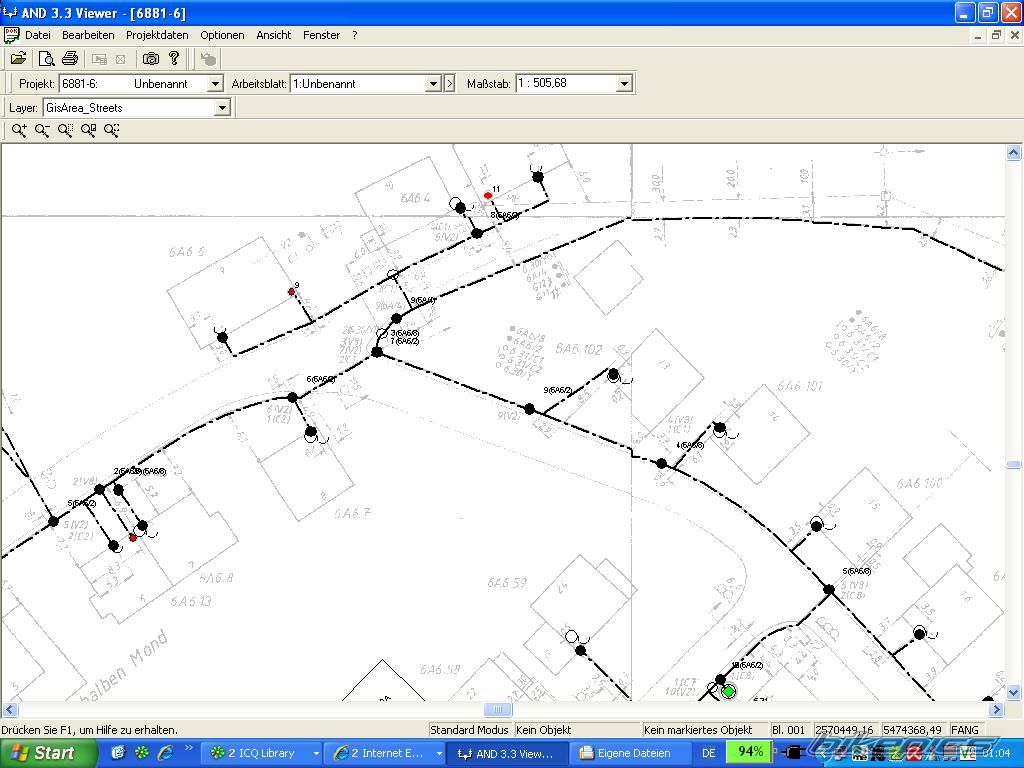This screenshot has height=768, width=1024.
Task: Open a project with the folder icon
Action: [18, 59]
